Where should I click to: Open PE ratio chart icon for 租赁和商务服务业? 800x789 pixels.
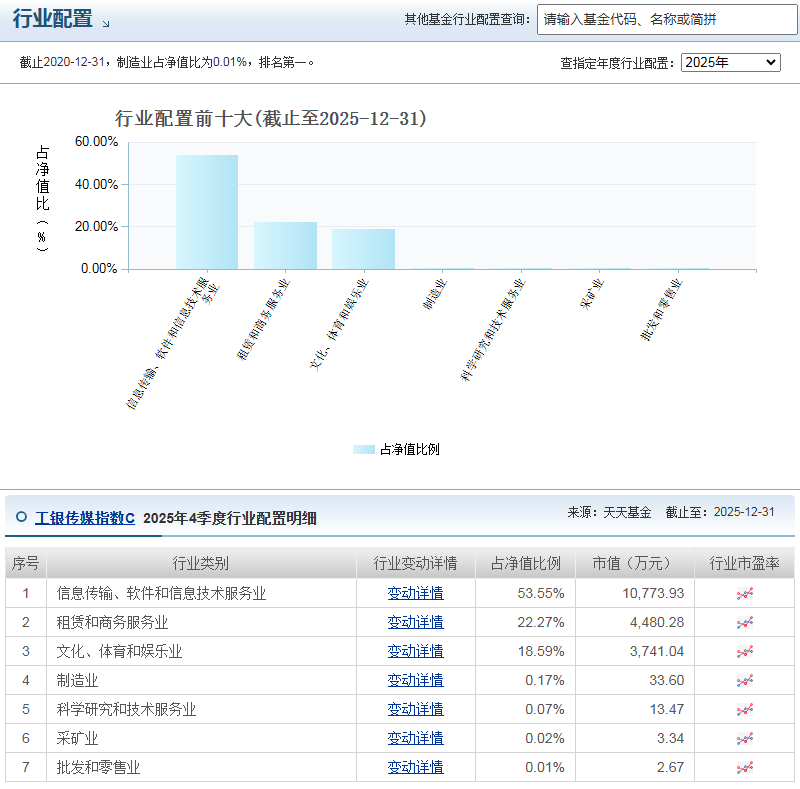pyautogui.click(x=744, y=623)
